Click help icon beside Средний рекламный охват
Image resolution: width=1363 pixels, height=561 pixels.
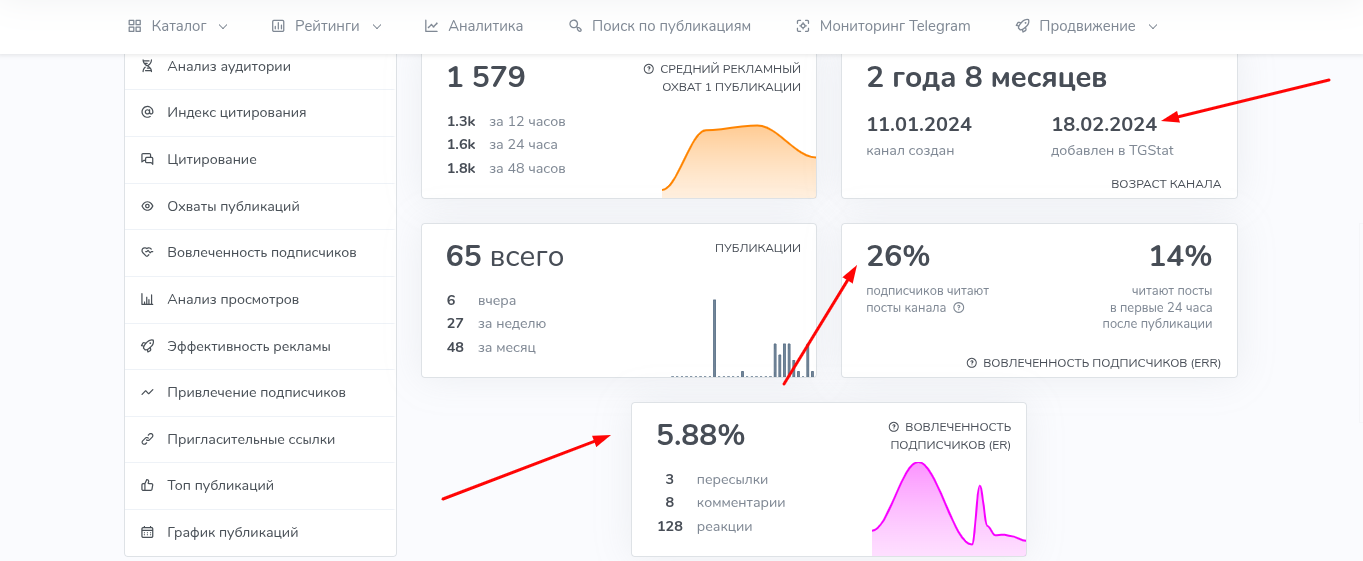649,69
